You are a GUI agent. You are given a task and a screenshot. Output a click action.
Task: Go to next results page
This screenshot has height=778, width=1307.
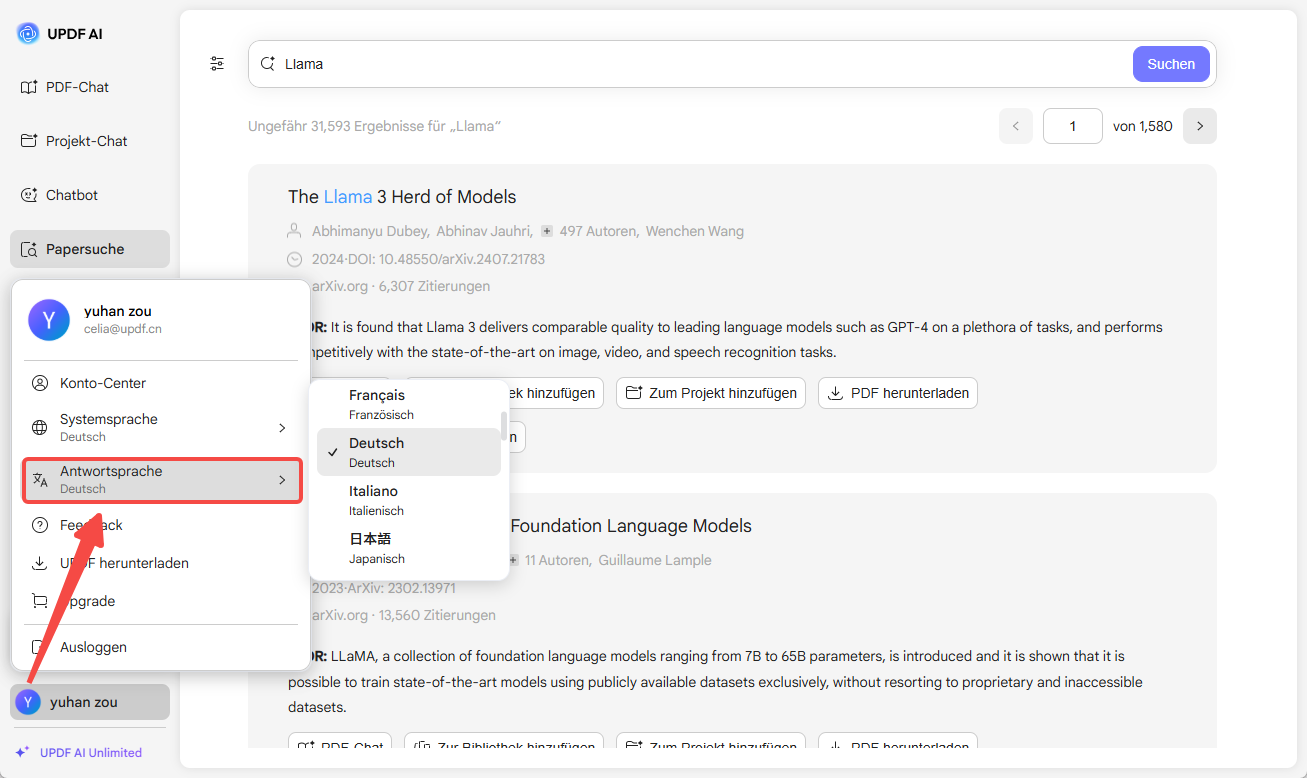click(x=1200, y=126)
